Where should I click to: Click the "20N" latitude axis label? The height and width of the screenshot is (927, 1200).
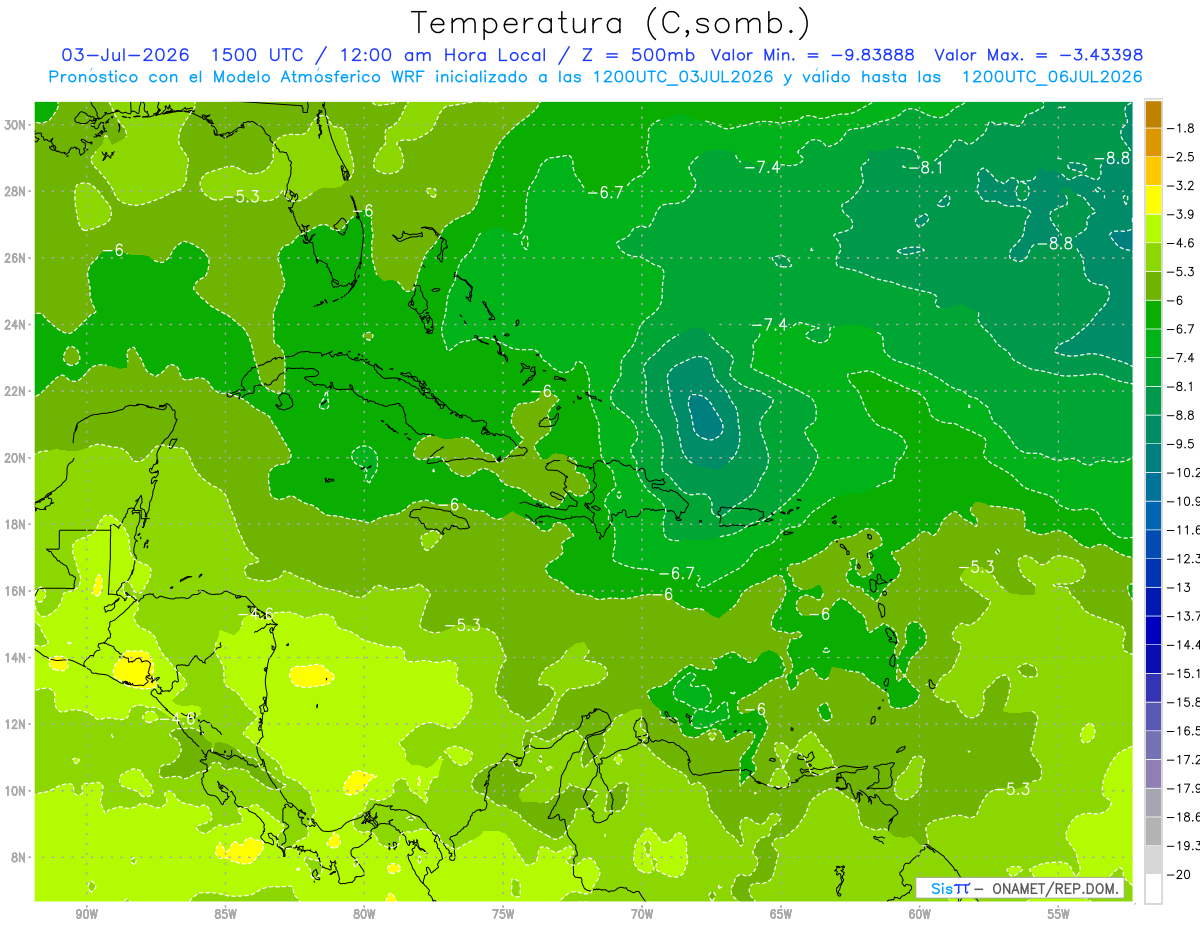tap(16, 458)
